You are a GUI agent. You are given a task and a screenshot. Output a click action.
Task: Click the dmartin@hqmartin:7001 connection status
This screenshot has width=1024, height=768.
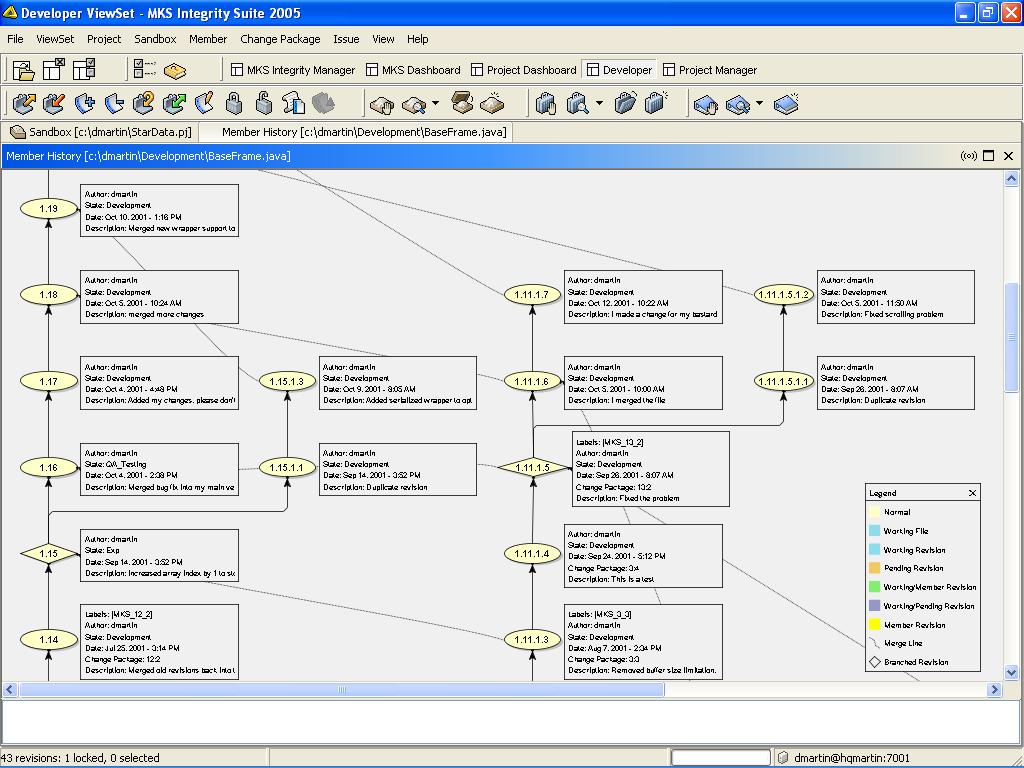pyautogui.click(x=851, y=758)
